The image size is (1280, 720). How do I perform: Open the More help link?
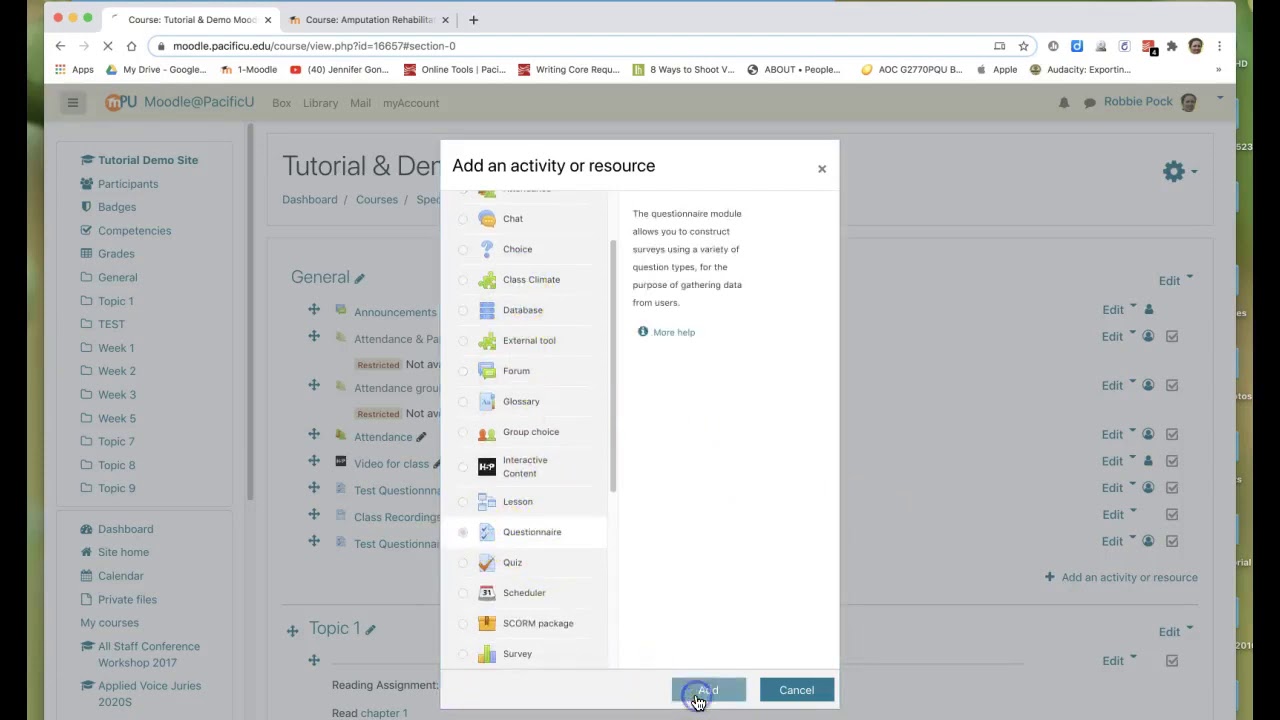pyautogui.click(x=674, y=332)
